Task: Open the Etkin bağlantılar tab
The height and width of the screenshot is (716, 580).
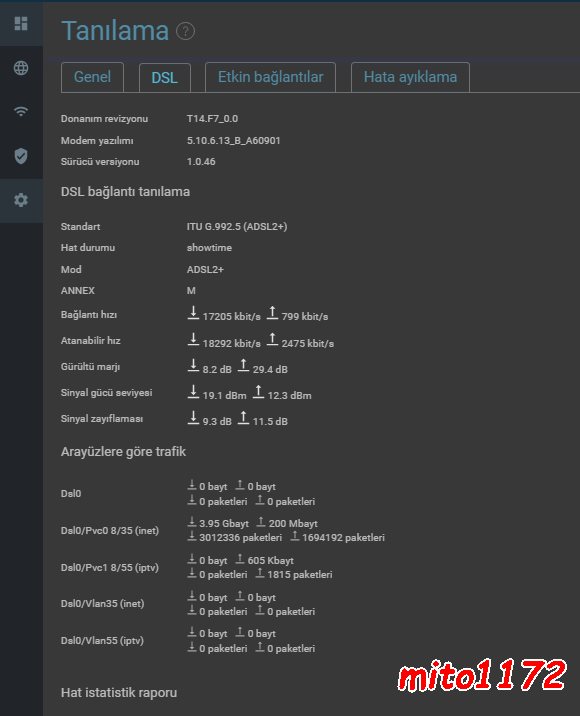Action: tap(270, 77)
